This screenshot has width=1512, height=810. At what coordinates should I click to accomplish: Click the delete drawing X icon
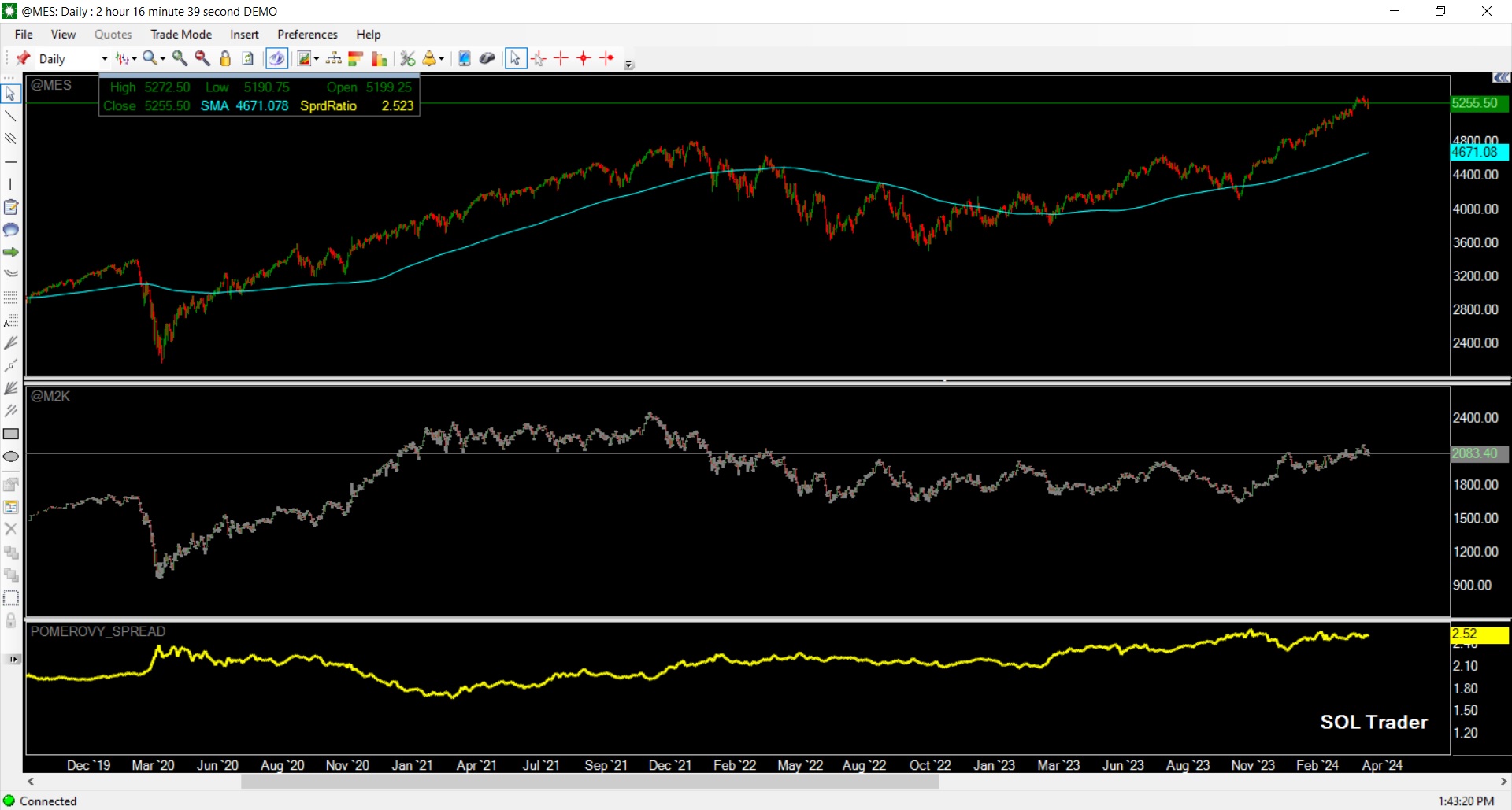tap(11, 529)
